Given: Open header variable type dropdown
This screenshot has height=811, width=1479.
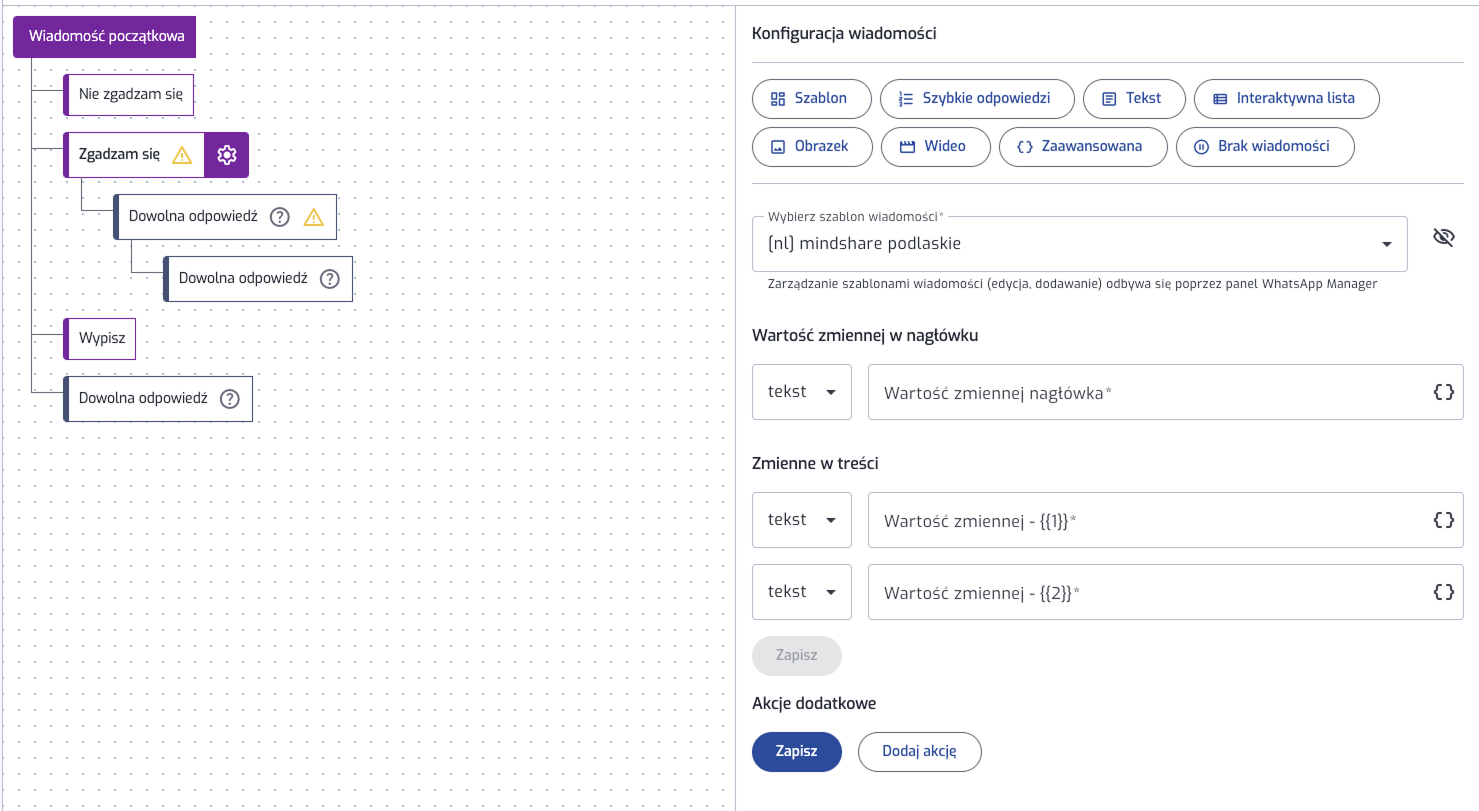Looking at the screenshot, I should [x=801, y=392].
